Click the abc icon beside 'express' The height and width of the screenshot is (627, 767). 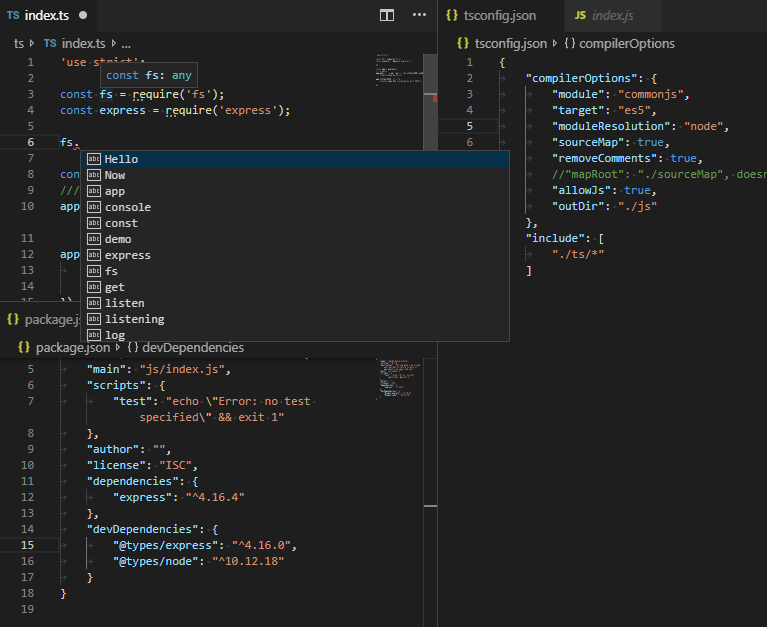(94, 255)
